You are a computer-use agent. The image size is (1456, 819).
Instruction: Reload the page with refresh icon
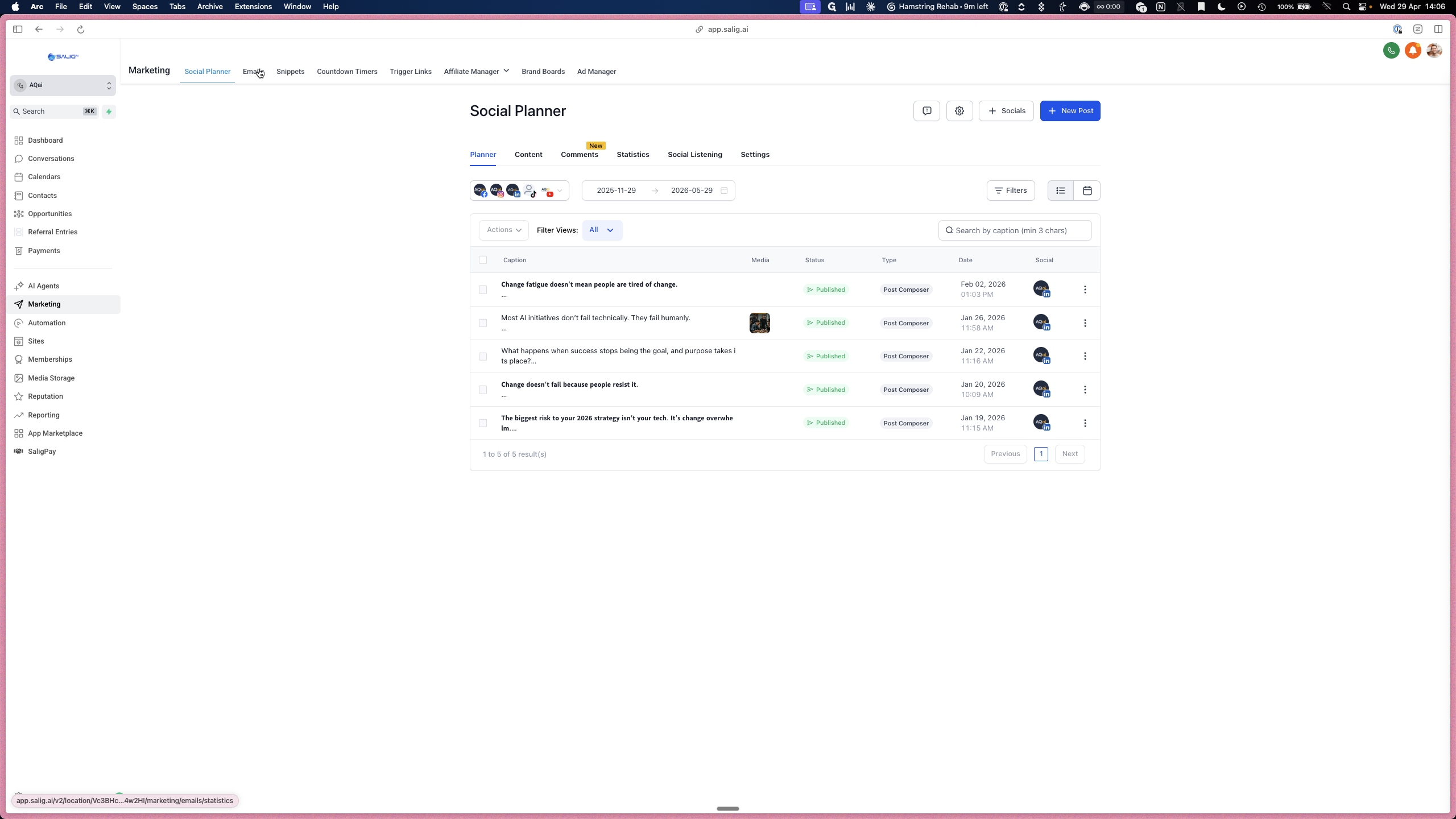(81, 30)
